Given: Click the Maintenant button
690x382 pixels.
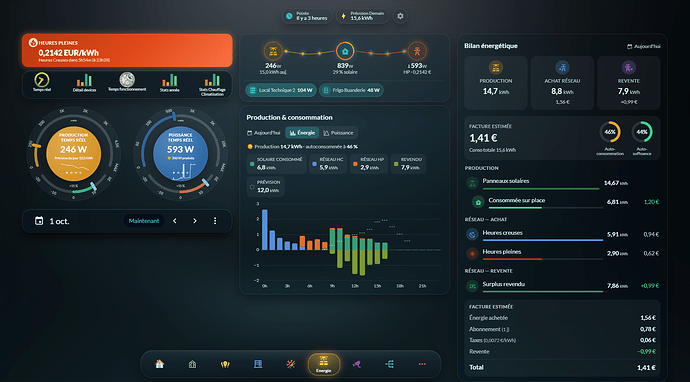Looking at the screenshot, I should coord(144,221).
